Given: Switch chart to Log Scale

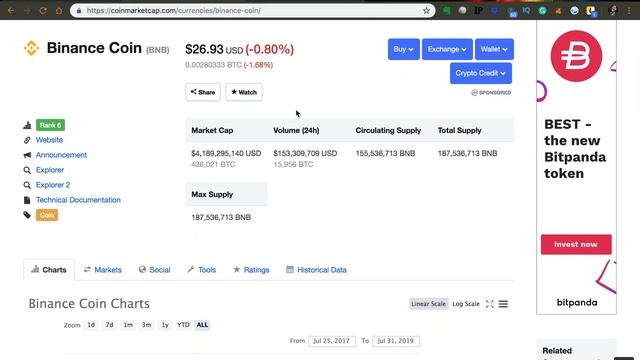Looking at the screenshot, I should pyautogui.click(x=466, y=304).
